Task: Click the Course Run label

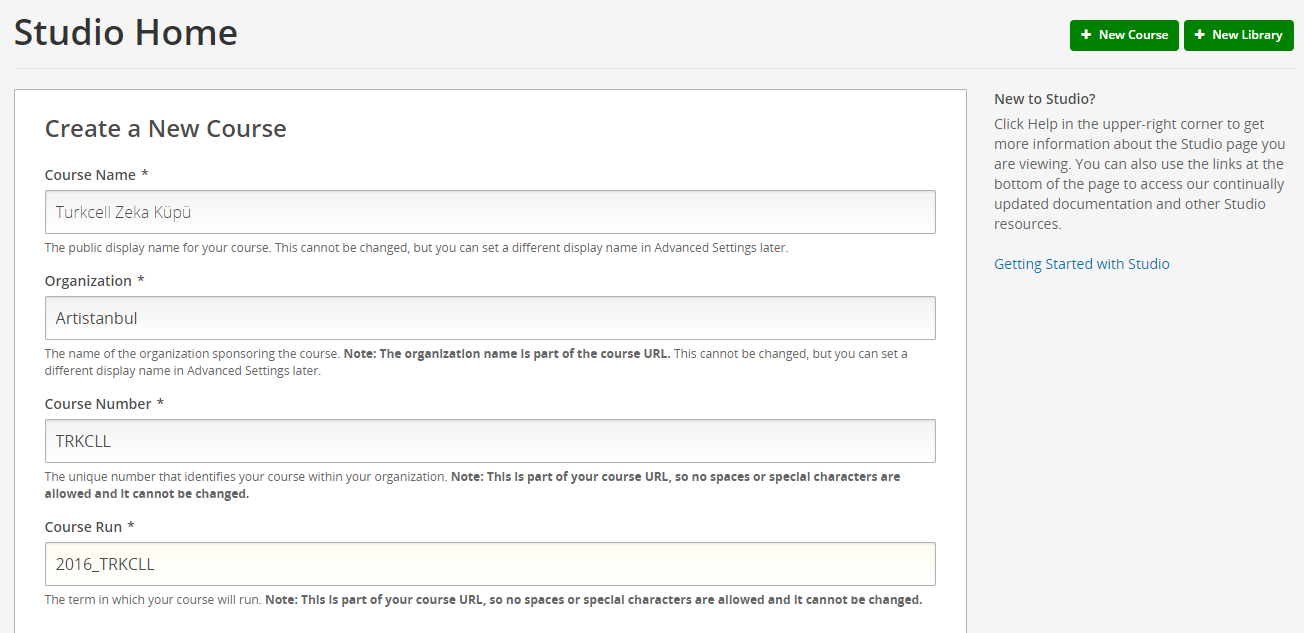Action: point(89,527)
